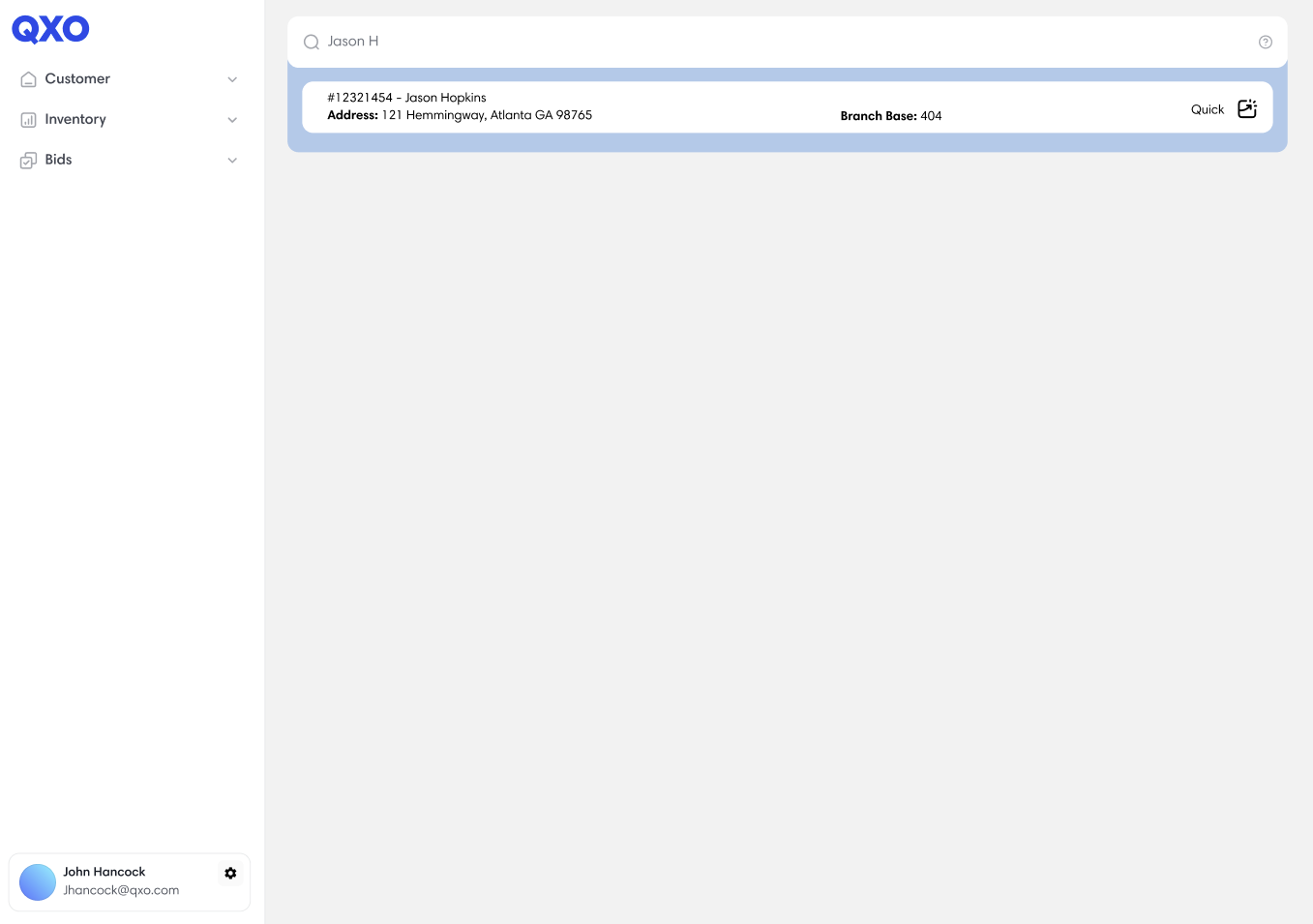Open the Customer sidebar menu item
Viewport: 1313px width, 924px height.
[77, 79]
